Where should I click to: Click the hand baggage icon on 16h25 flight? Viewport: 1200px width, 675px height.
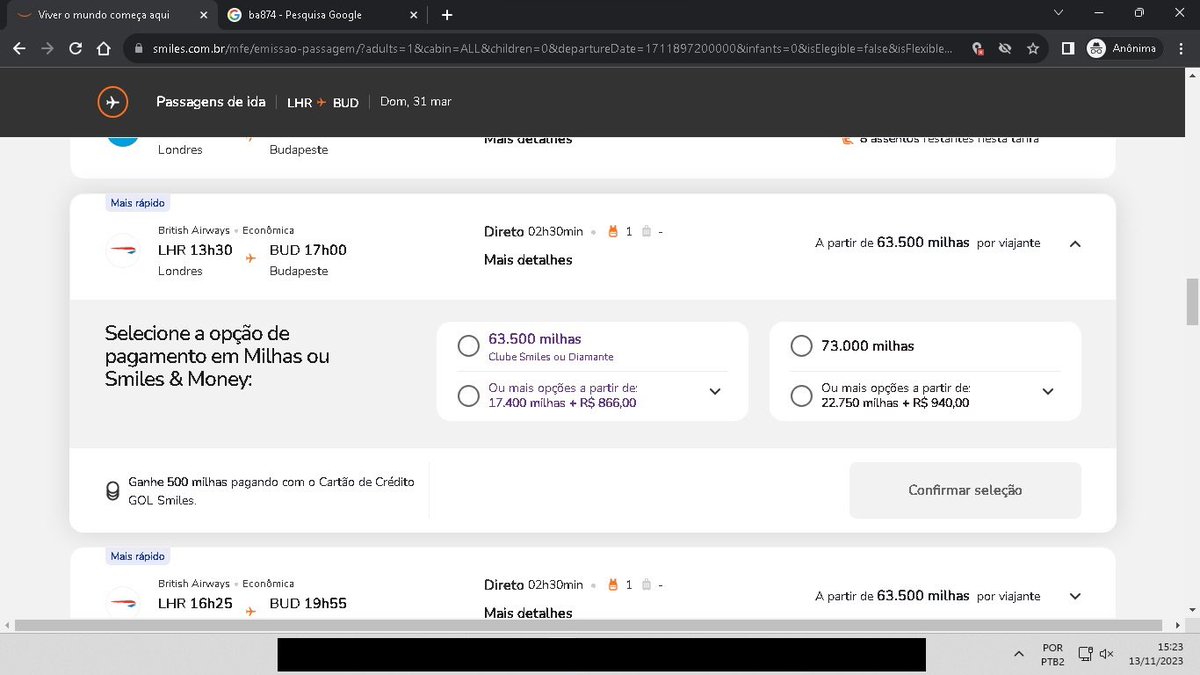[x=614, y=585]
